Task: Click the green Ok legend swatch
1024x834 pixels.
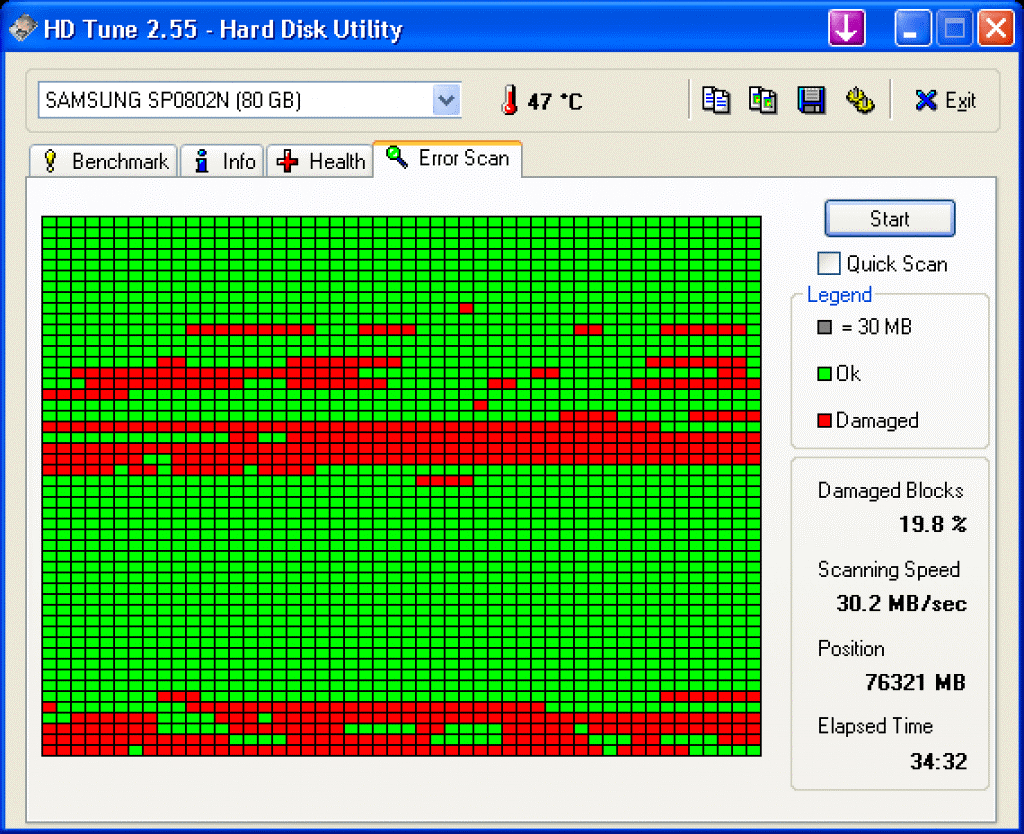Action: tap(824, 374)
